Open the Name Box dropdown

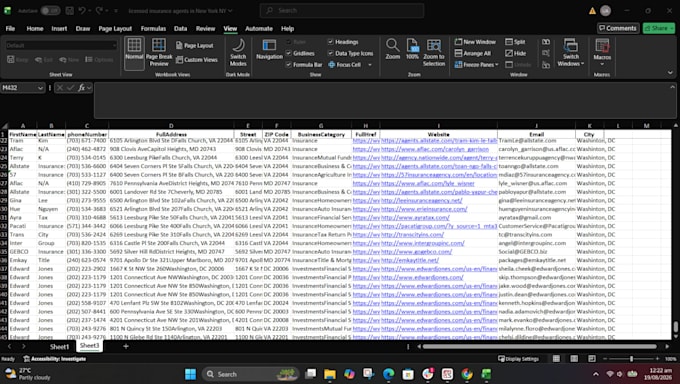[40, 88]
